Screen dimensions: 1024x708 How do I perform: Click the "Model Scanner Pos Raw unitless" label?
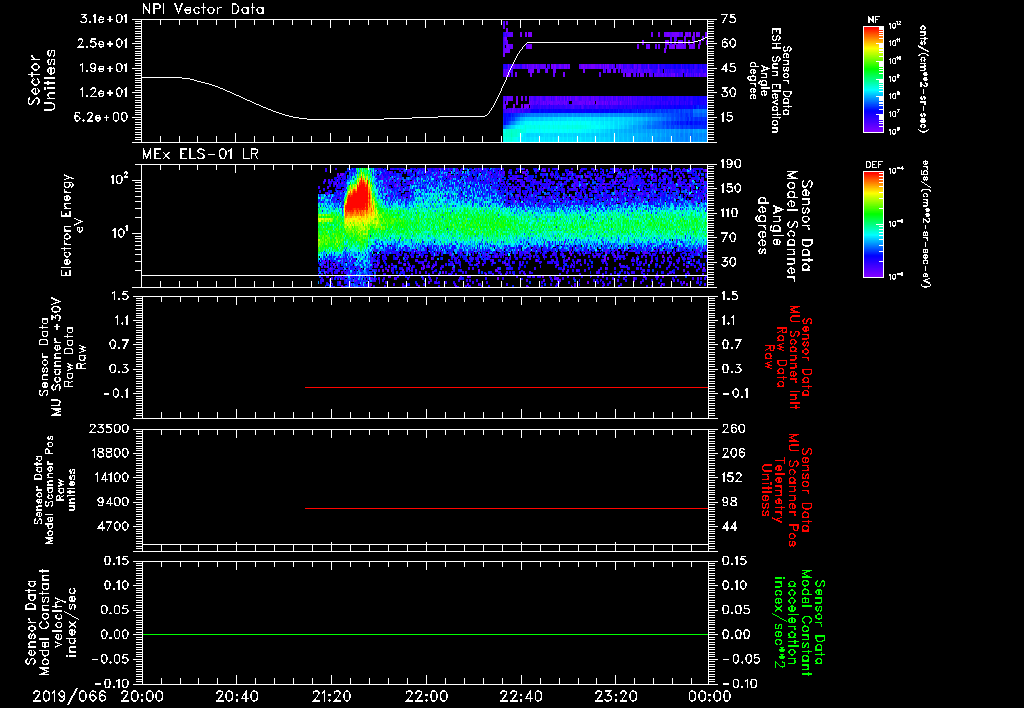[56, 490]
